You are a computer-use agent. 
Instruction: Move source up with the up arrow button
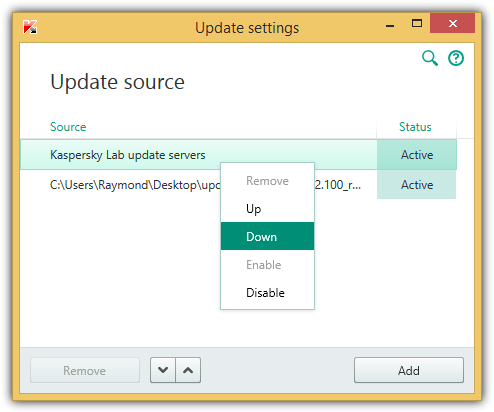[x=188, y=370]
